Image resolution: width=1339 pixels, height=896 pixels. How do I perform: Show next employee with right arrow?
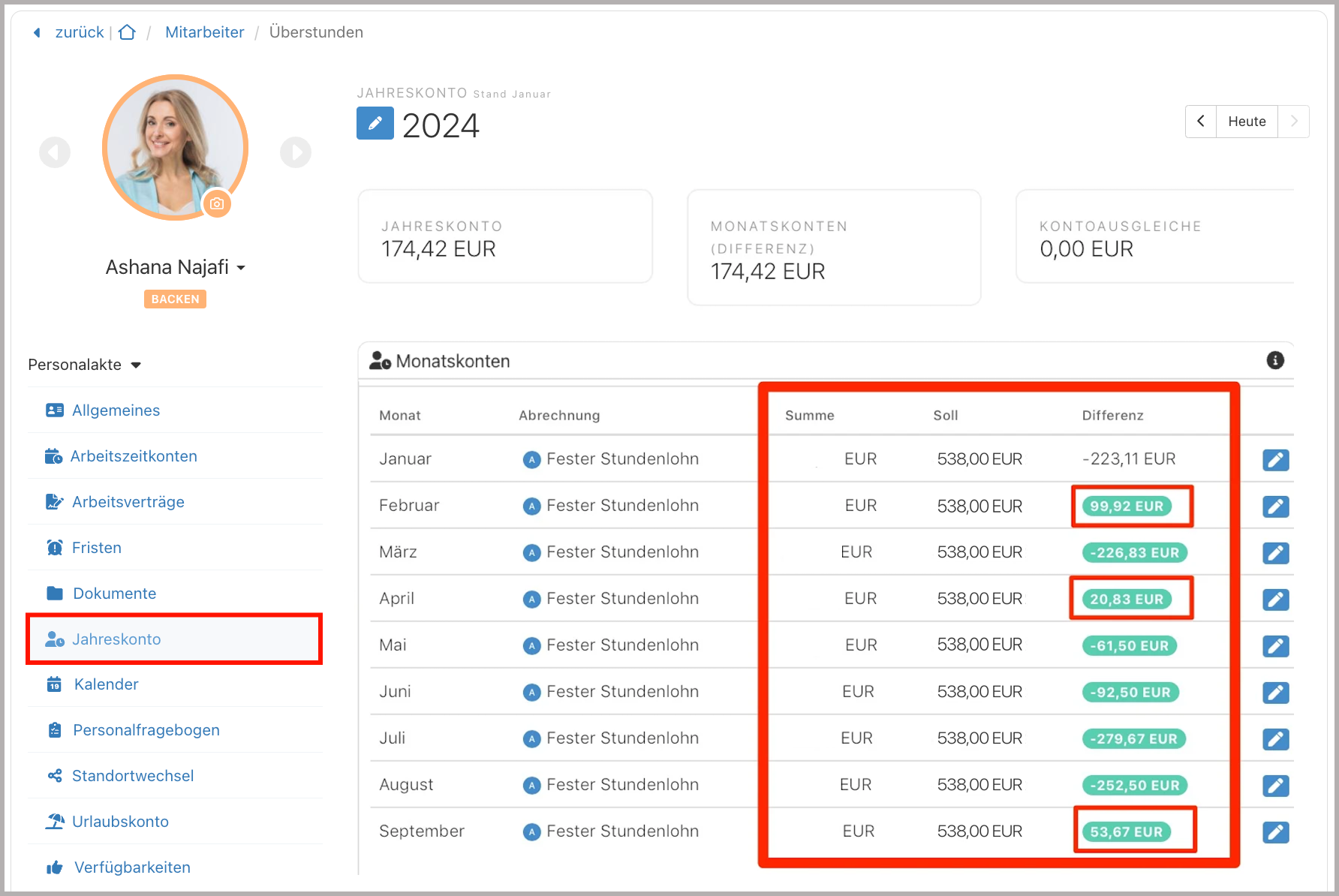[x=296, y=152]
